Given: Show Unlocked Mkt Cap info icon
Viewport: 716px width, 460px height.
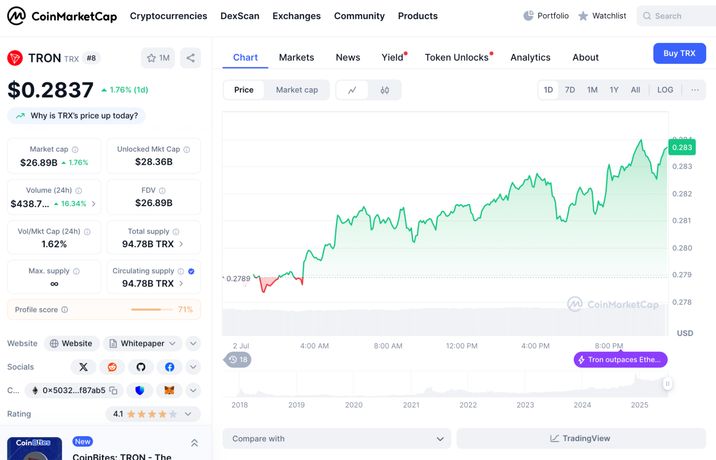Looking at the screenshot, I should coord(187,149).
